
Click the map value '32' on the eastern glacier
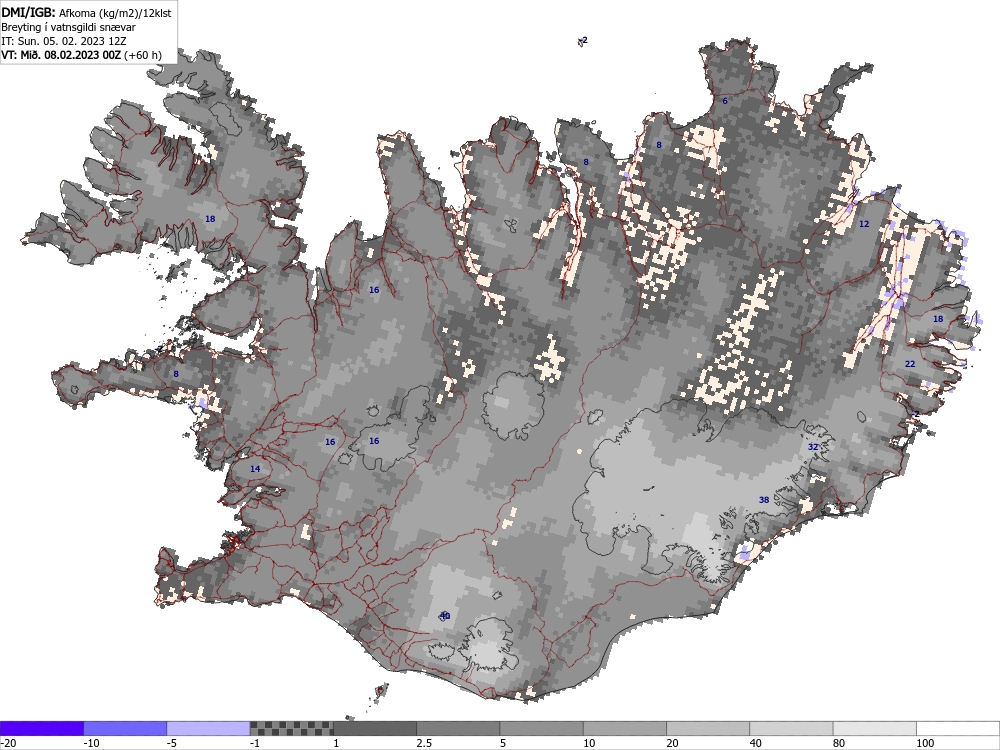click(x=813, y=447)
